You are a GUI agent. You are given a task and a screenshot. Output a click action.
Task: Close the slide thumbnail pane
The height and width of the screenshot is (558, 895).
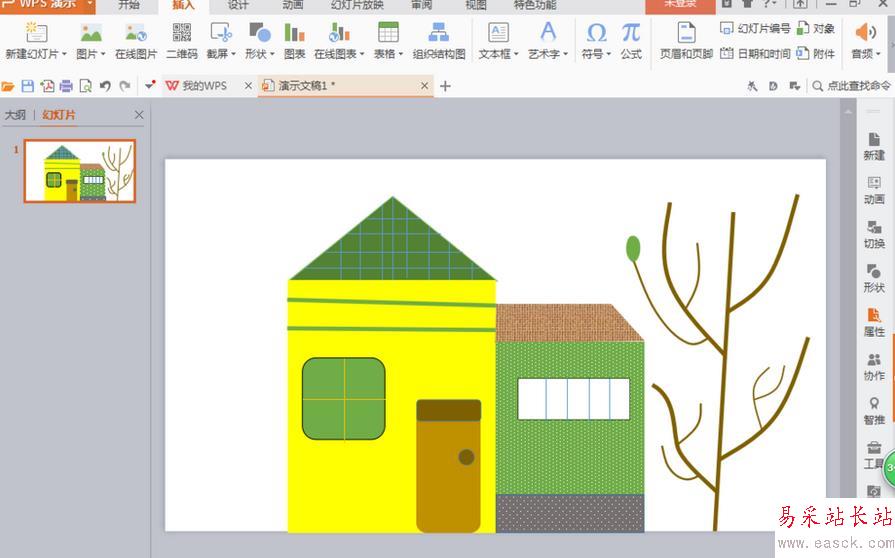click(139, 115)
